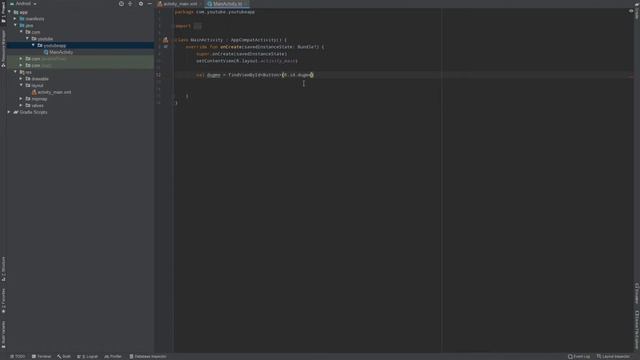
Task: Collapse the java folder
Action: [16, 25]
